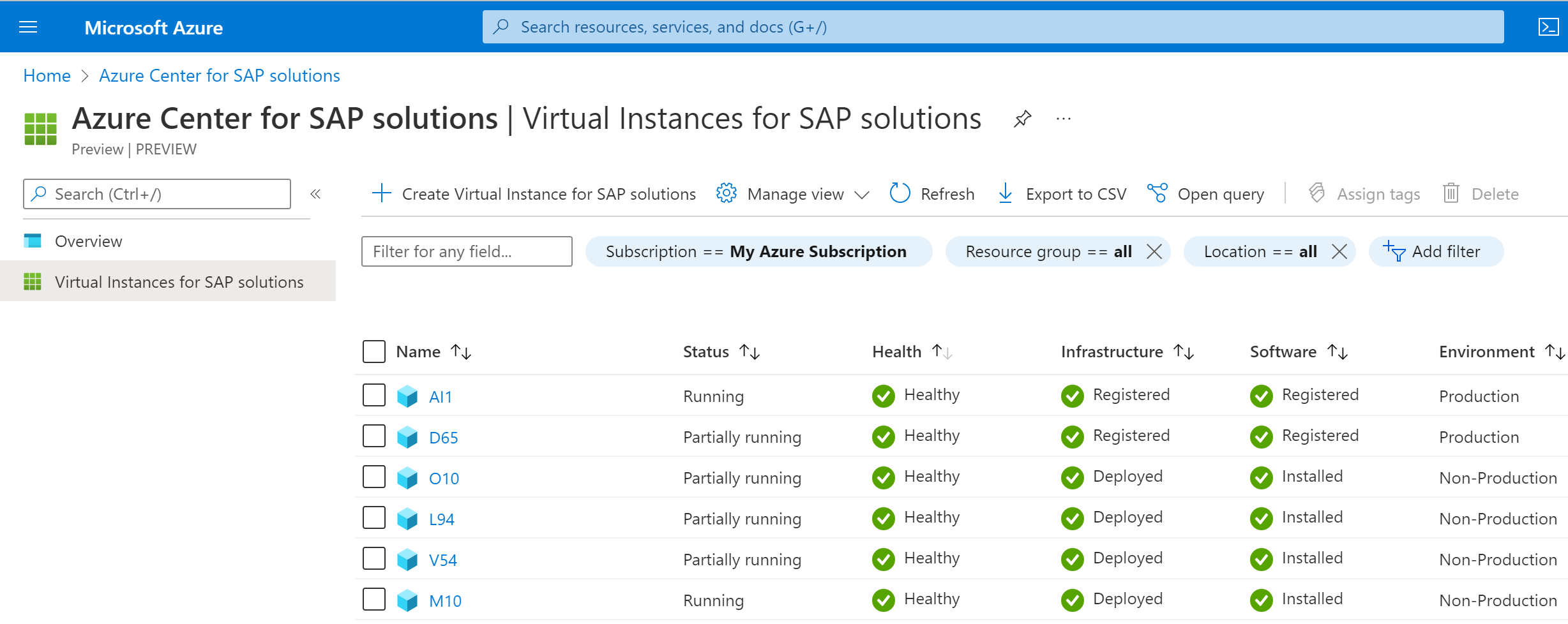Go to Overview in the side menu
Screen dimensions: 1568x624
tap(88, 241)
